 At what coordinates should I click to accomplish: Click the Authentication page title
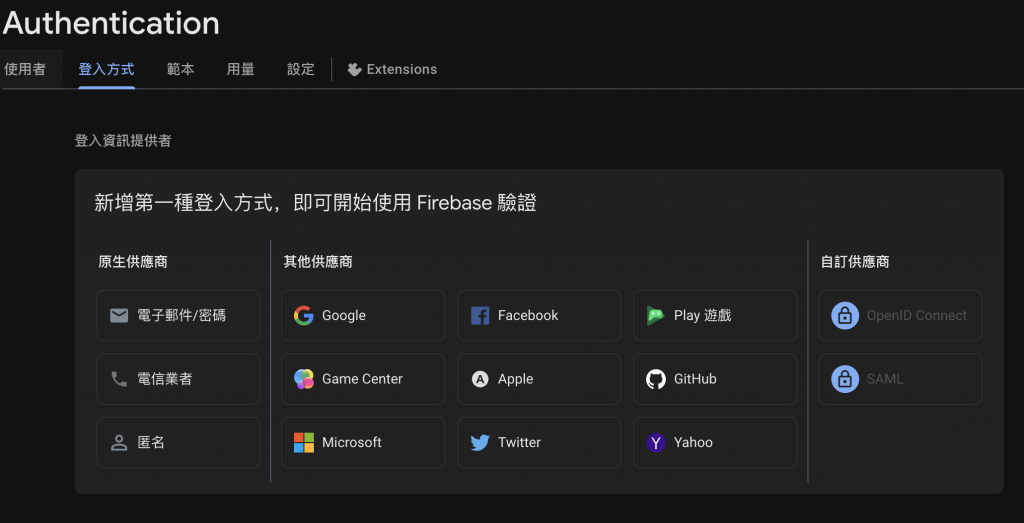(x=111, y=23)
